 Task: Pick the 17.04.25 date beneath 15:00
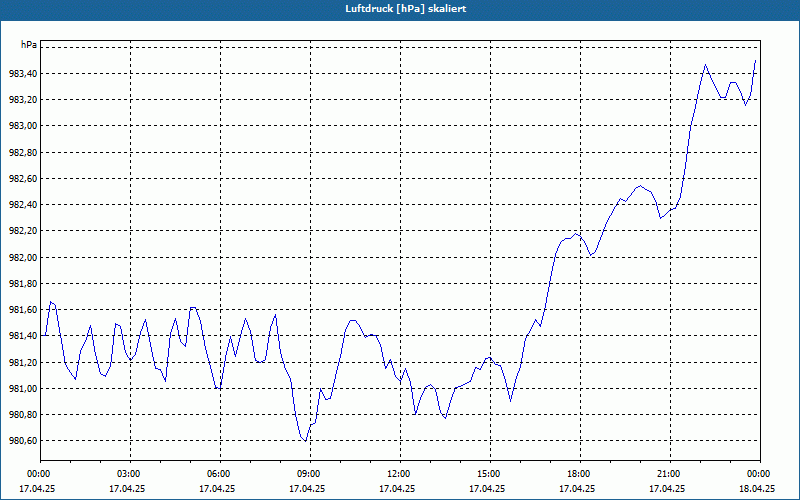[x=487, y=488]
